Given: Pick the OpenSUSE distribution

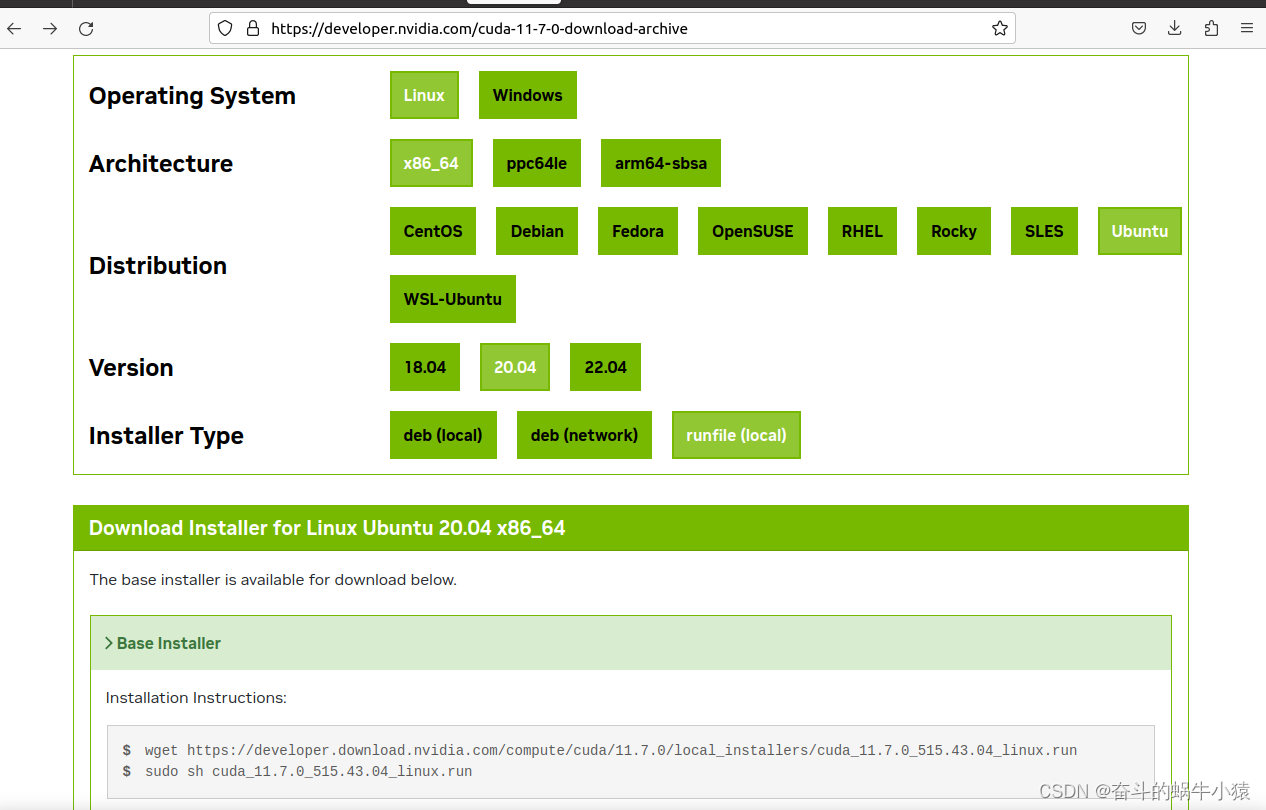Looking at the screenshot, I should click(753, 231).
